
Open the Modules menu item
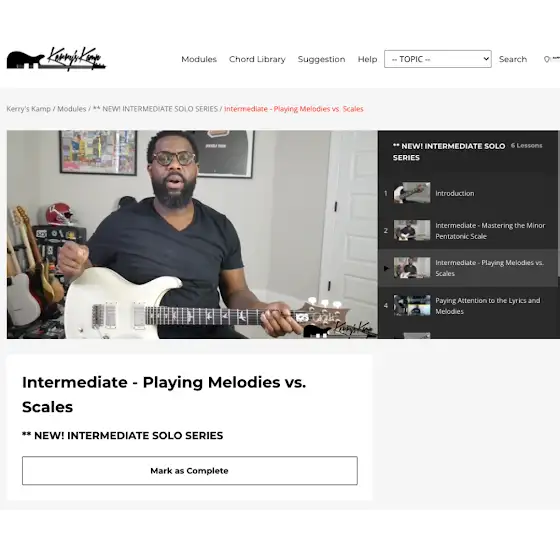pyautogui.click(x=199, y=59)
